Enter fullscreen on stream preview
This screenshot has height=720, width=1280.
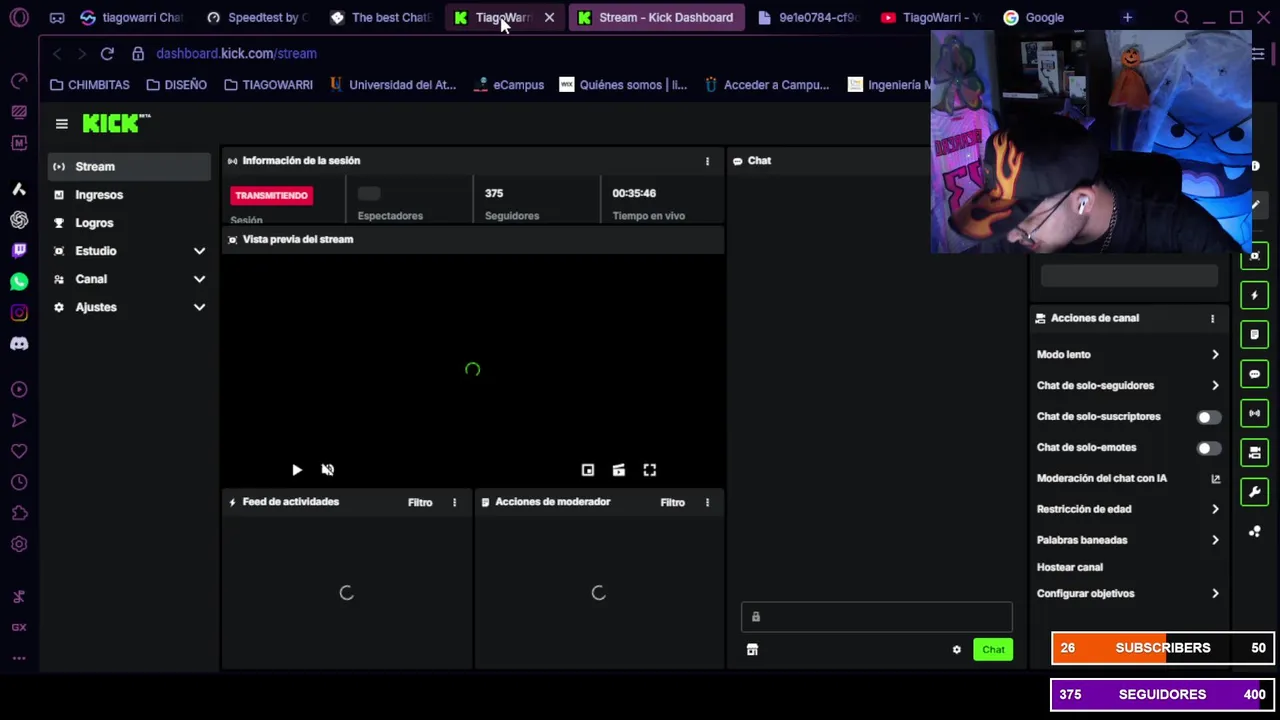[650, 470]
